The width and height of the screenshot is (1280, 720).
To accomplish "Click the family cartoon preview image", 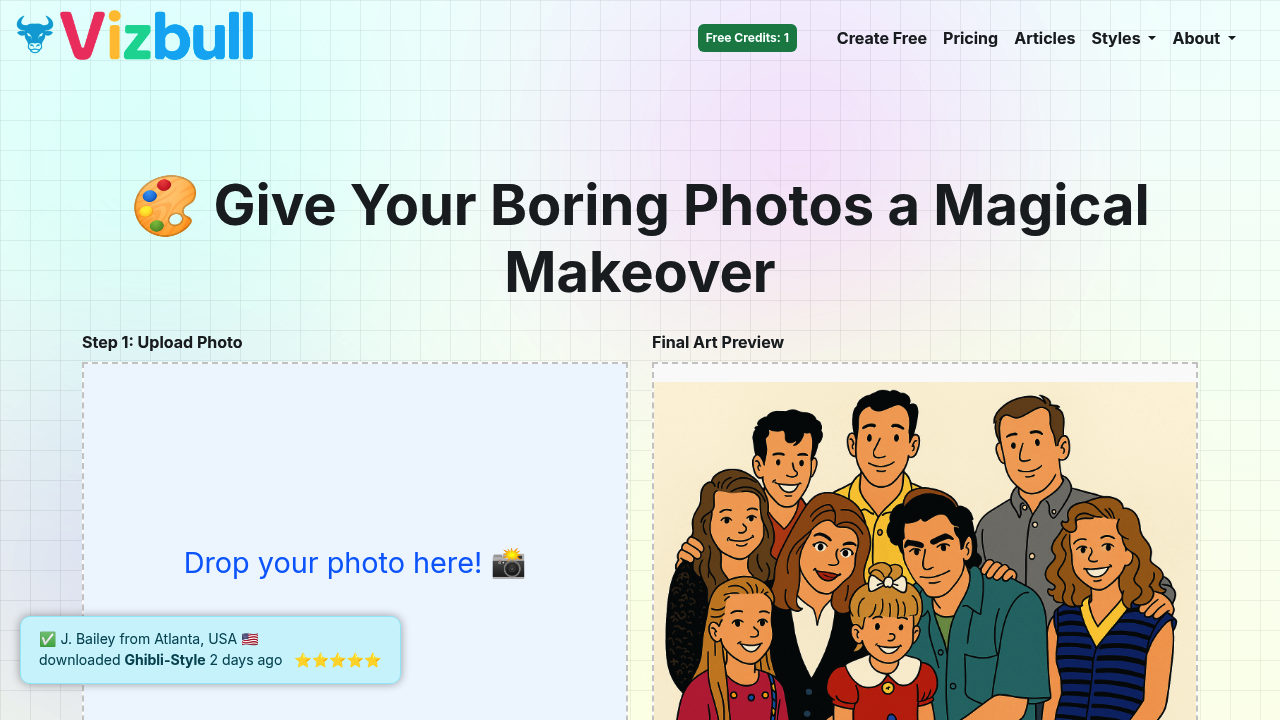I will pos(925,550).
